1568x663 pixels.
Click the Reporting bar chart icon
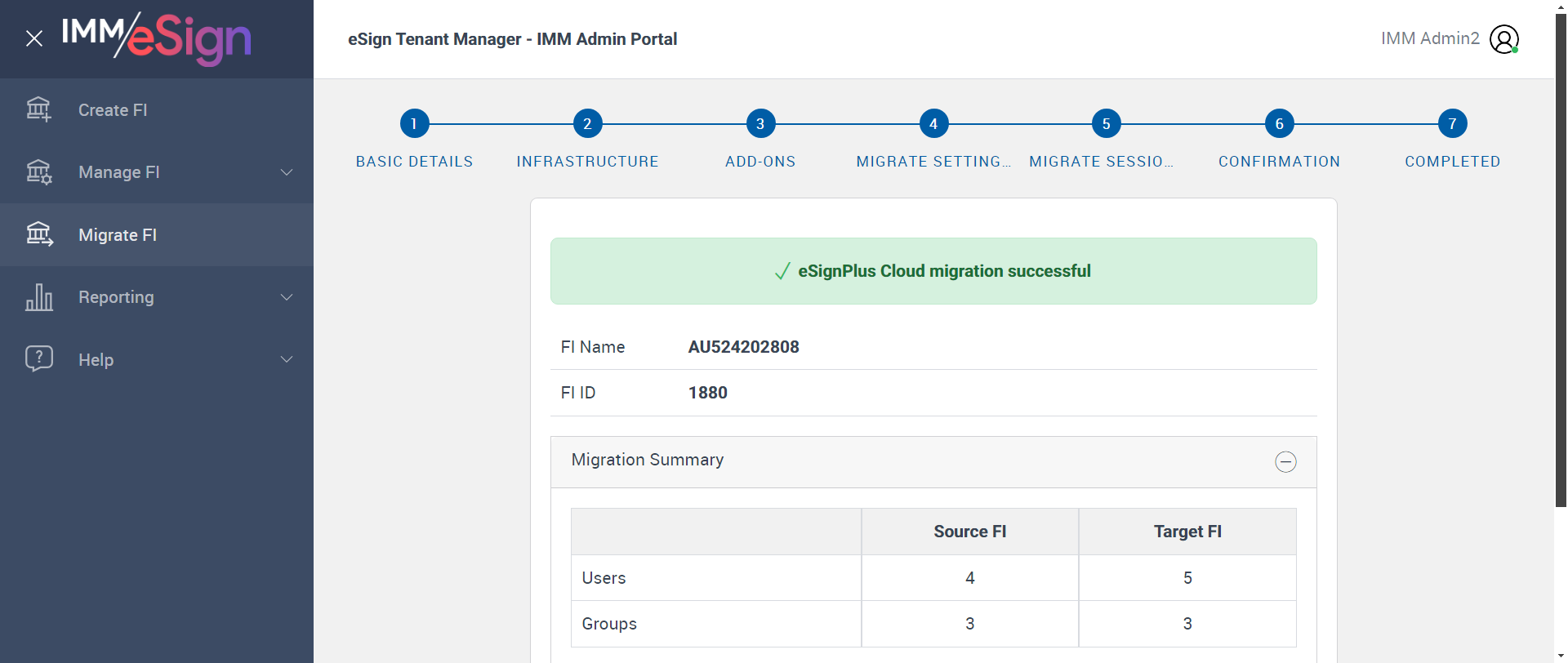pyautogui.click(x=38, y=297)
